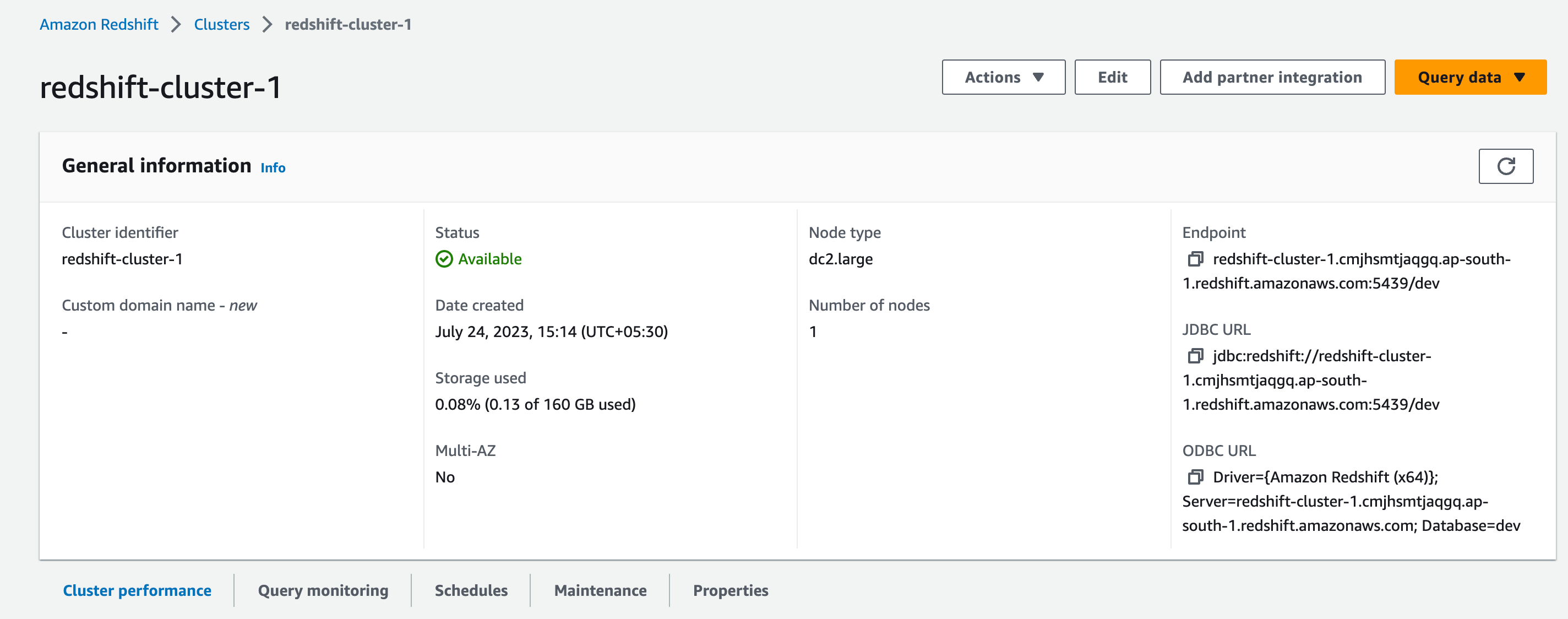Click the storage used value 0.08%
This screenshot has width=1568, height=619.
[x=535, y=405]
